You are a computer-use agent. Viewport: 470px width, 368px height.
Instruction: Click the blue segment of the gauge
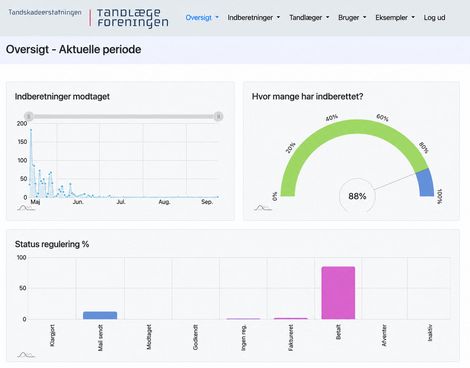pos(426,183)
